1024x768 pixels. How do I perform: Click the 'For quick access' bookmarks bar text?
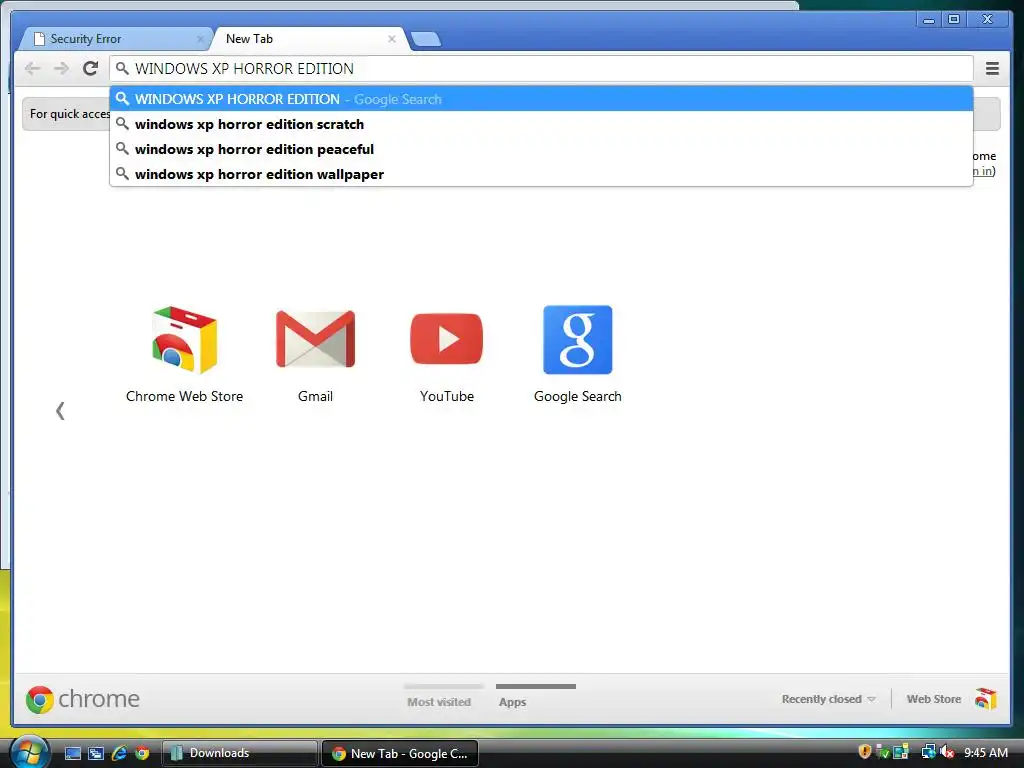70,114
